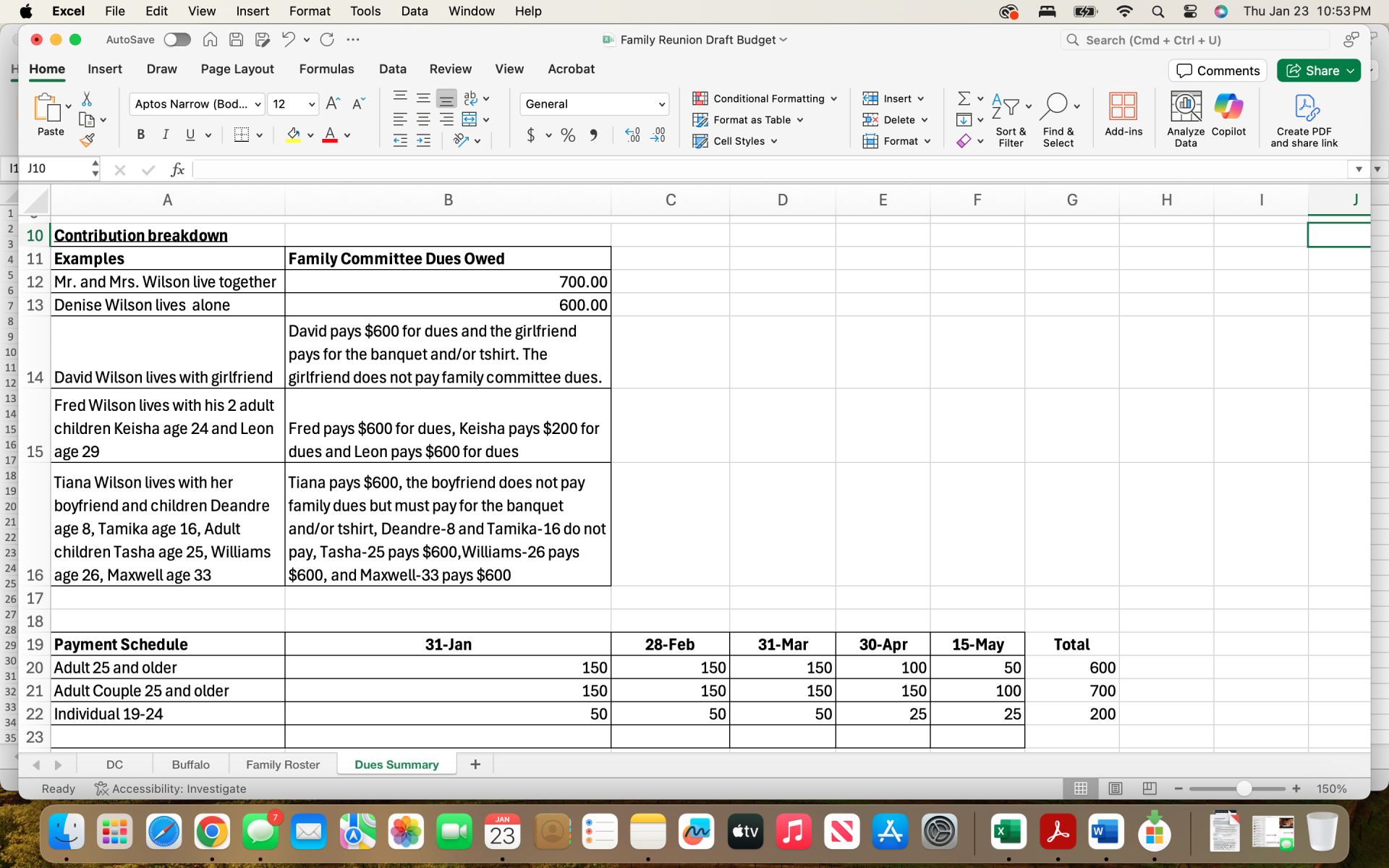Viewport: 1389px width, 868px height.
Task: Click the Comma Style icon
Action: click(x=593, y=135)
